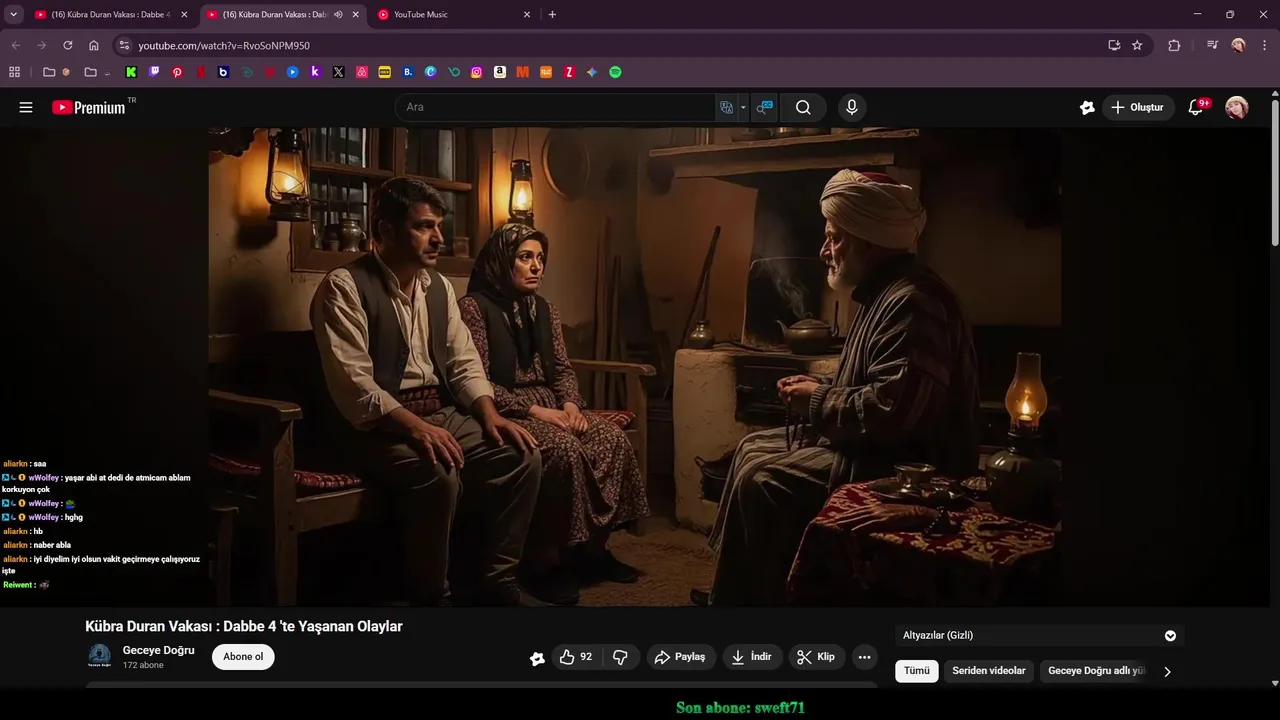Focus the Ara search field
This screenshot has width=1280, height=720.
pyautogui.click(x=555, y=107)
